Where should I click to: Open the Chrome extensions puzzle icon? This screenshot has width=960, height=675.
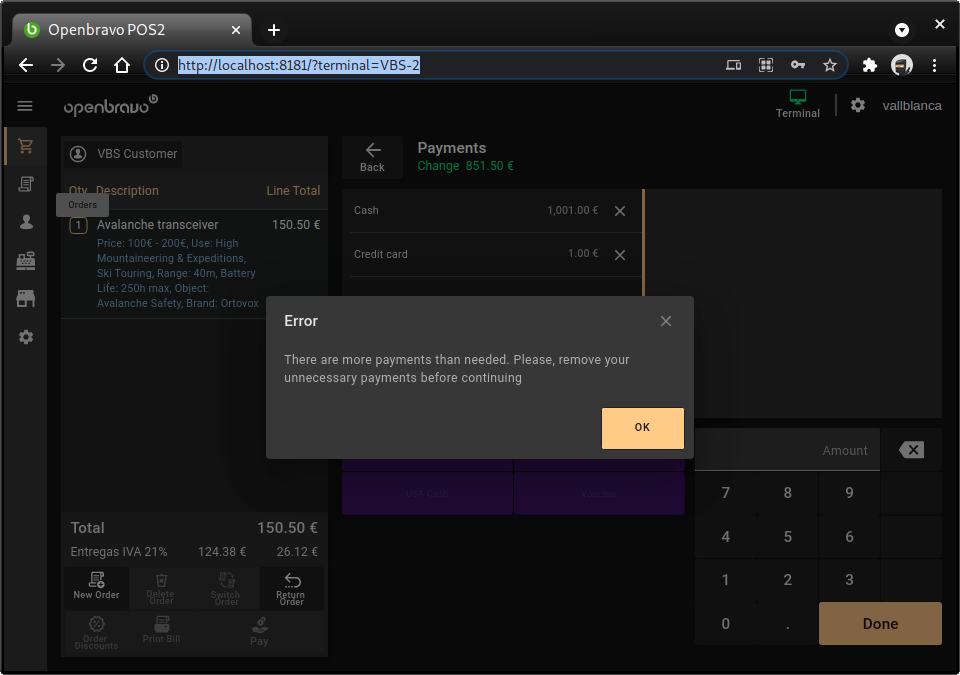click(x=869, y=65)
